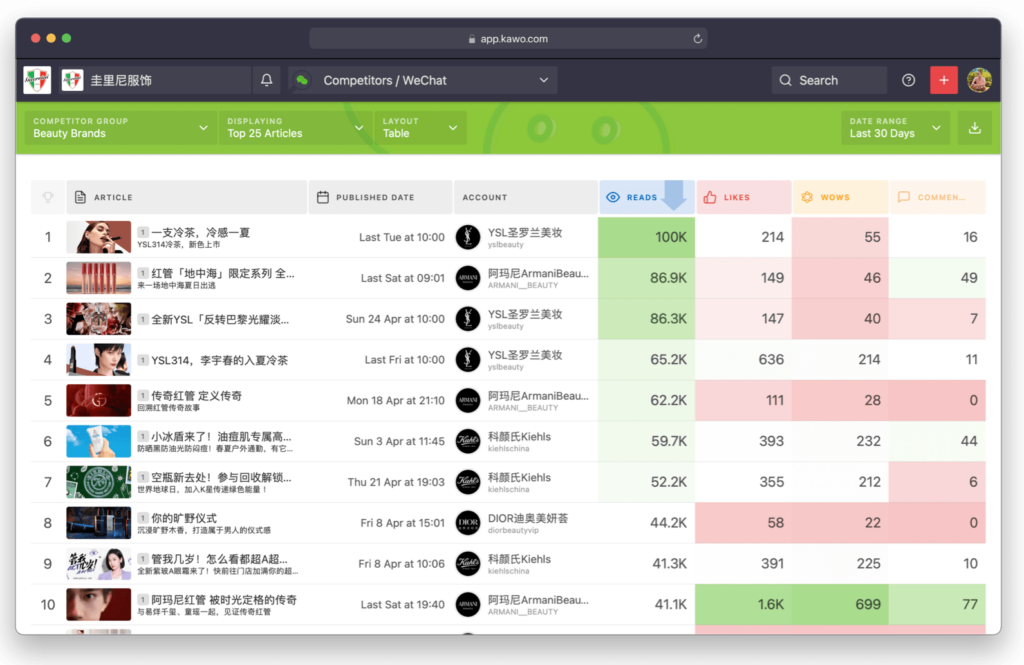The height and width of the screenshot is (665, 1024).
Task: Reload the page via the refresh icon
Action: tap(697, 39)
